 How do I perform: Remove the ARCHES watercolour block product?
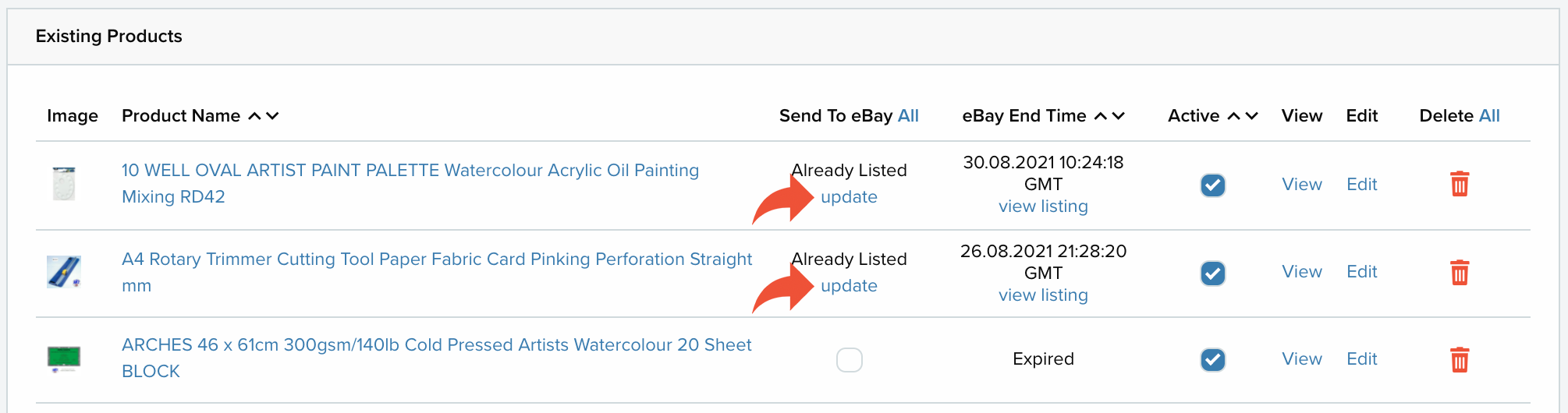click(x=1460, y=360)
